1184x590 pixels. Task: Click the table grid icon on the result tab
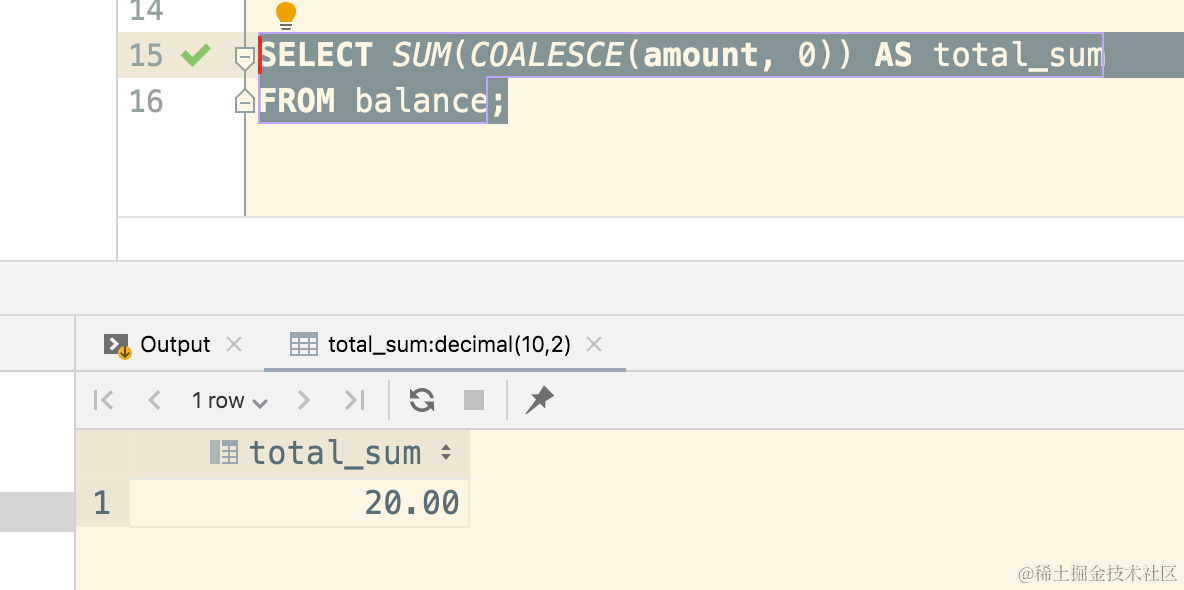(305, 343)
